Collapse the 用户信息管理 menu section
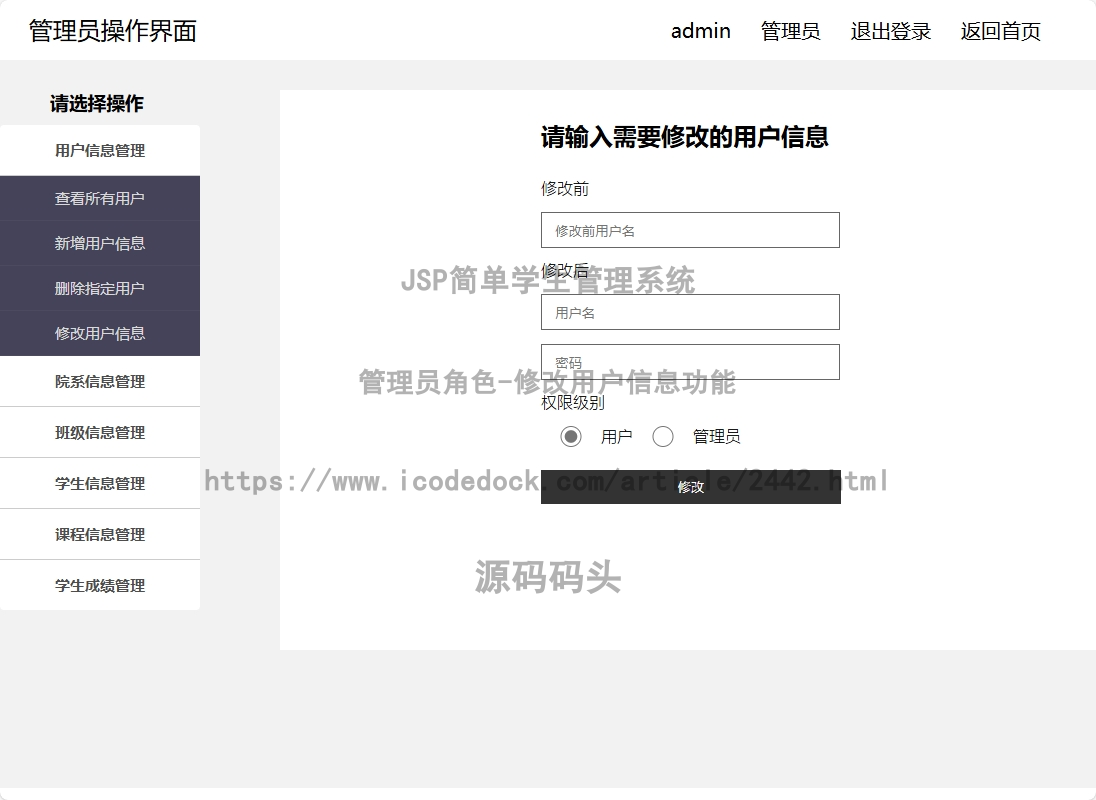1096x800 pixels. click(x=100, y=150)
